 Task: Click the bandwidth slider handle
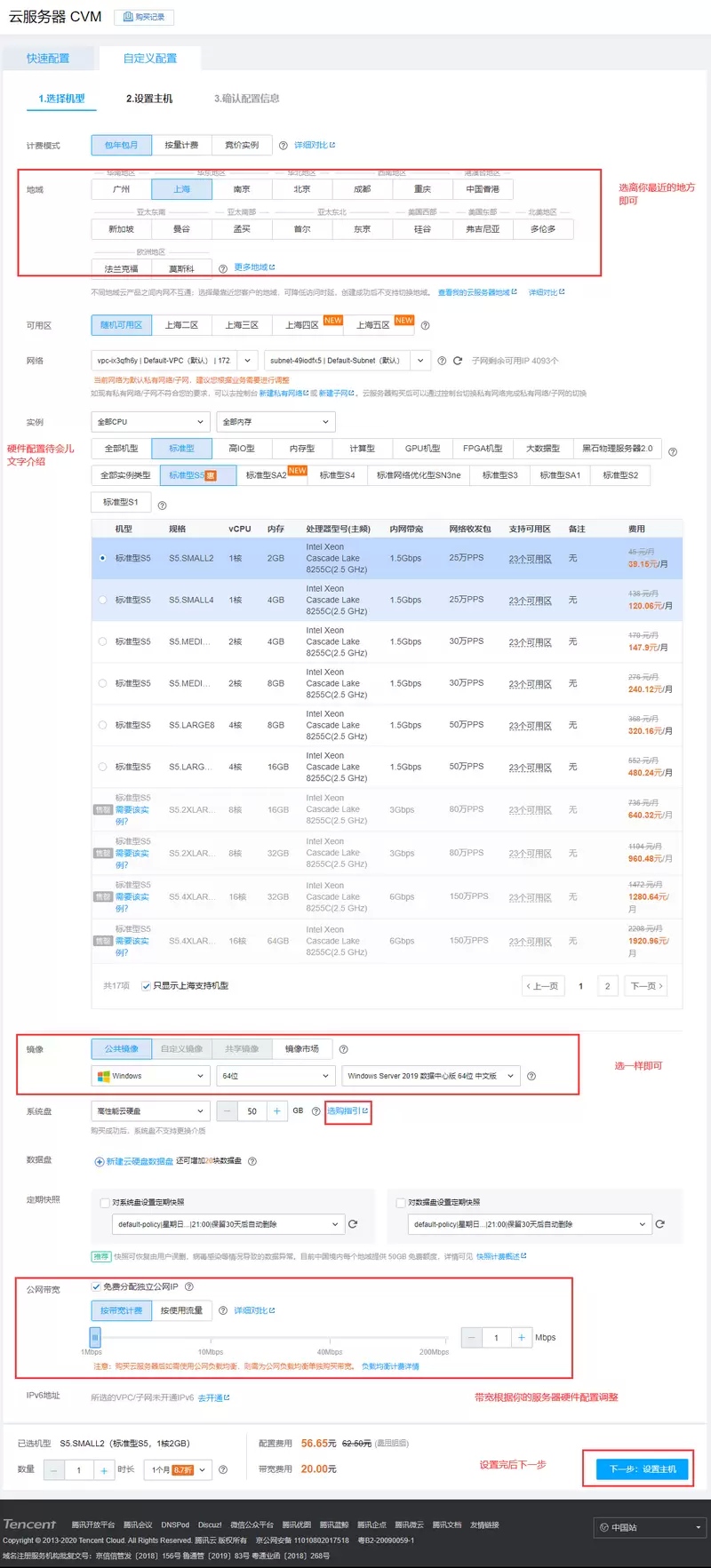95,1337
